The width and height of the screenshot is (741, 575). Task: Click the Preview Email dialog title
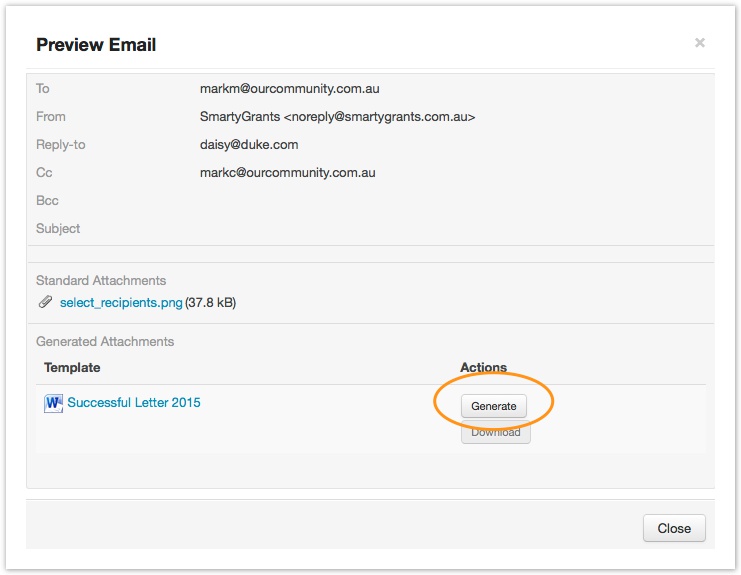[x=96, y=45]
